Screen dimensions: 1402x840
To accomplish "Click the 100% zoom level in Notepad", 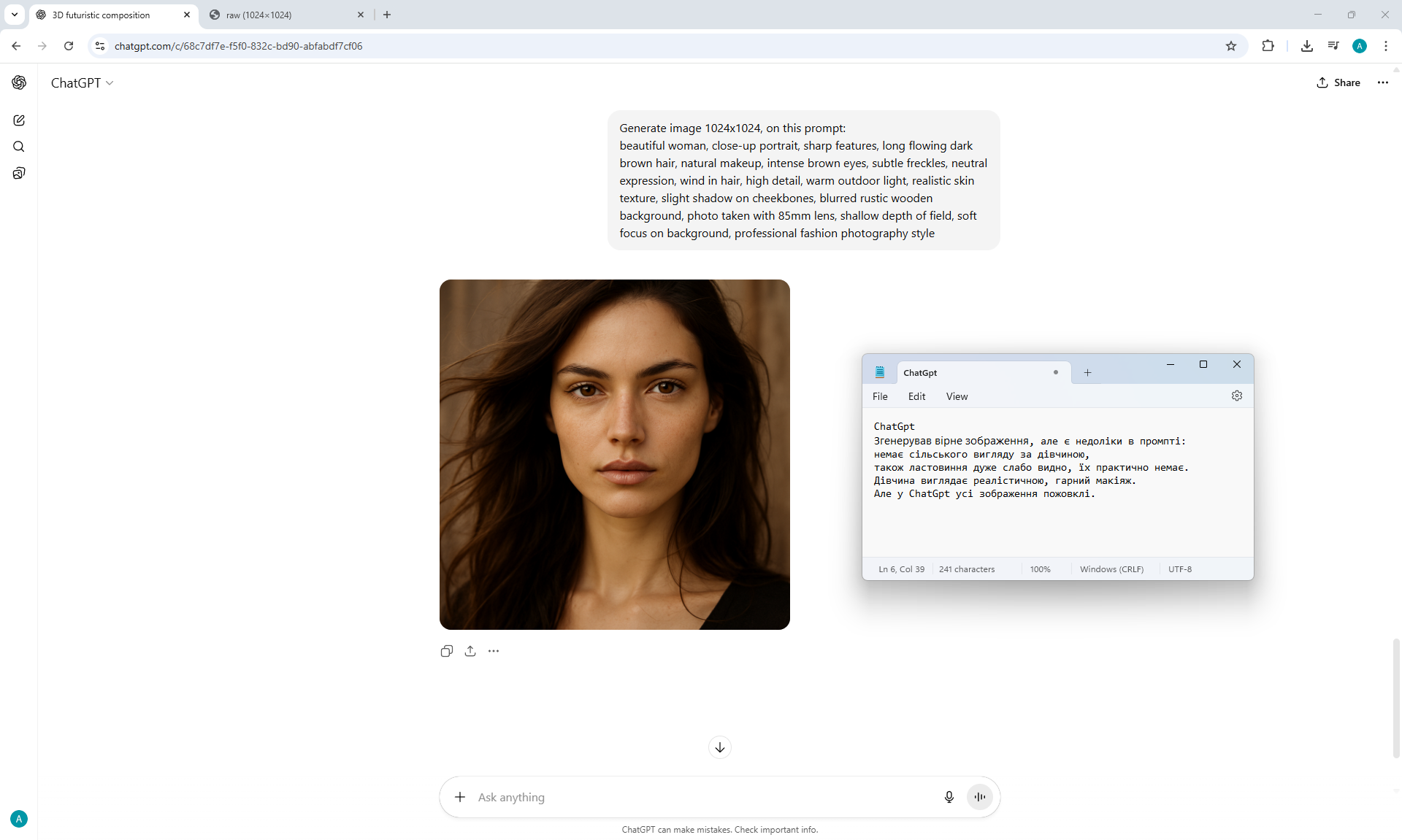I will coord(1040,569).
